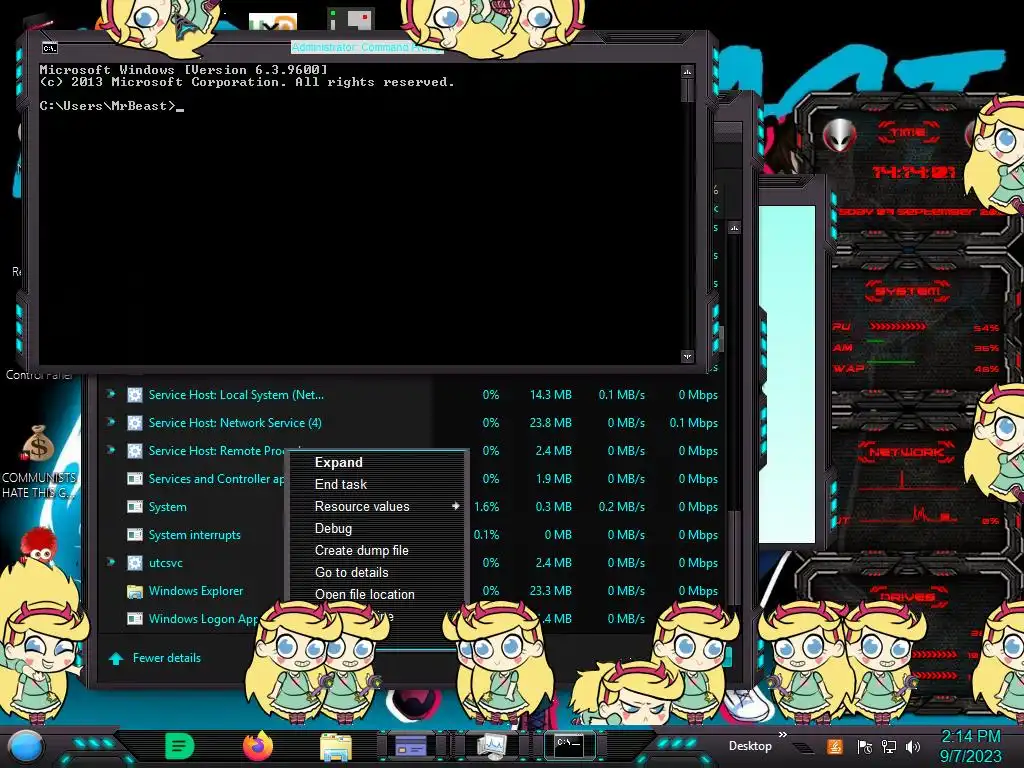Open the Resource values submenu arrow
Image resolution: width=1024 pixels, height=768 pixels.
(455, 506)
